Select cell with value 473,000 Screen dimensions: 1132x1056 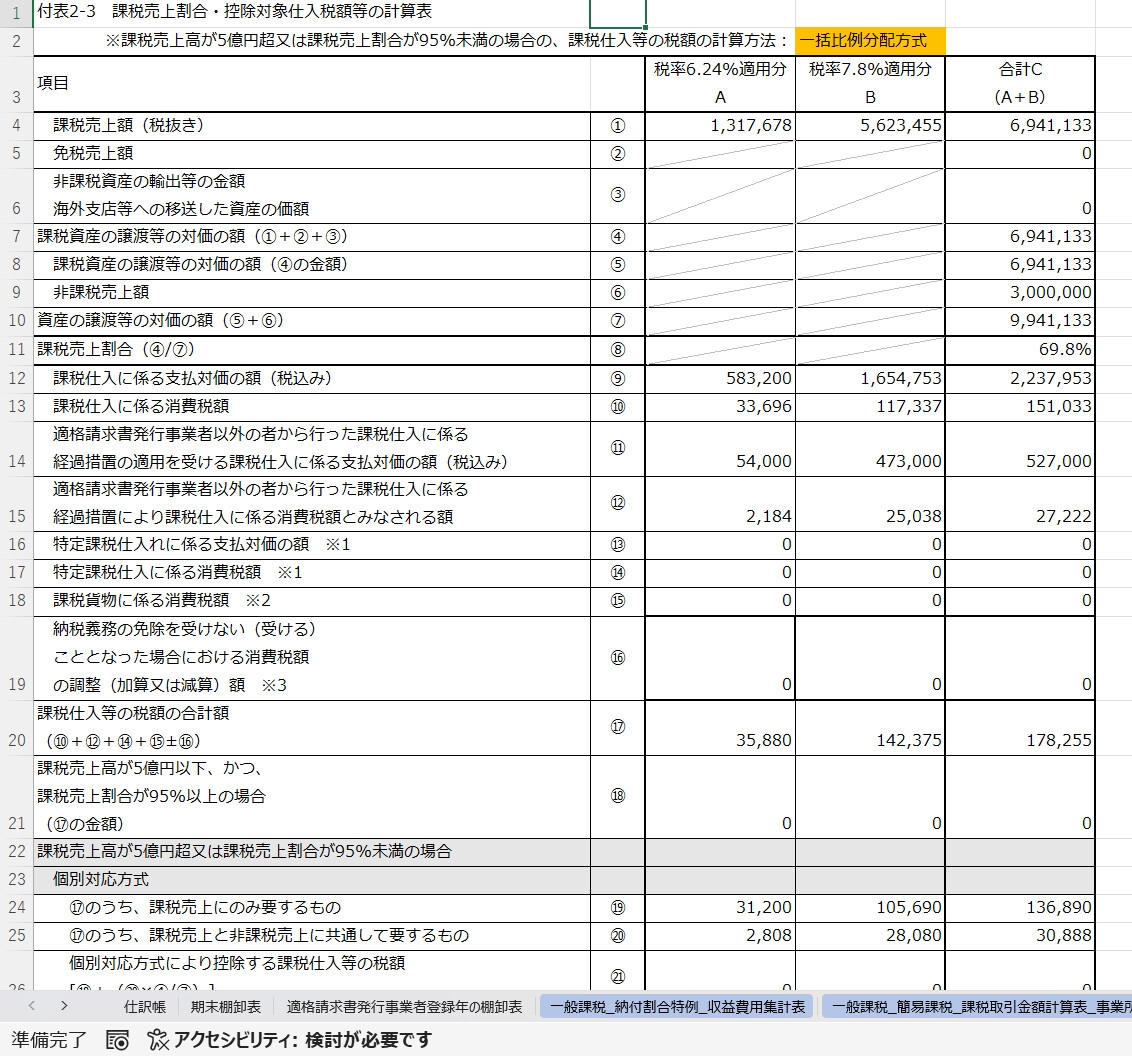(870, 449)
